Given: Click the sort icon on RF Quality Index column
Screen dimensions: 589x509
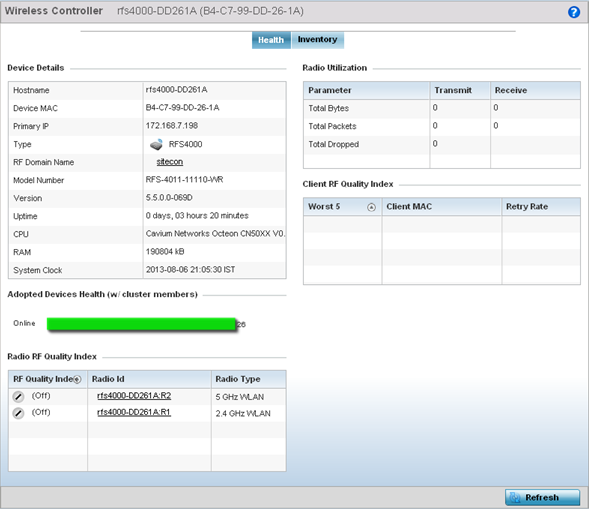Looking at the screenshot, I should click(x=77, y=379).
